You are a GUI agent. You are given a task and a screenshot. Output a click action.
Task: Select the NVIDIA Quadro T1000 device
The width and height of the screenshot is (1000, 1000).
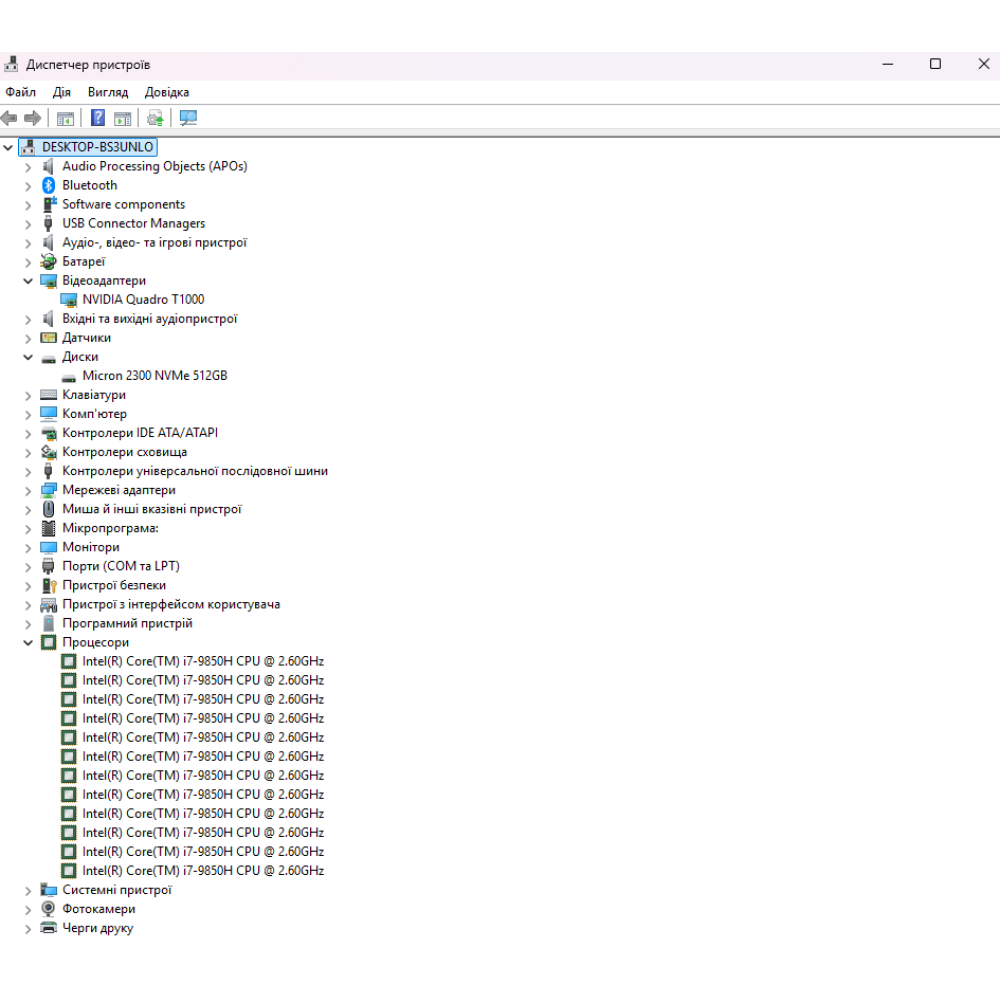pos(143,299)
